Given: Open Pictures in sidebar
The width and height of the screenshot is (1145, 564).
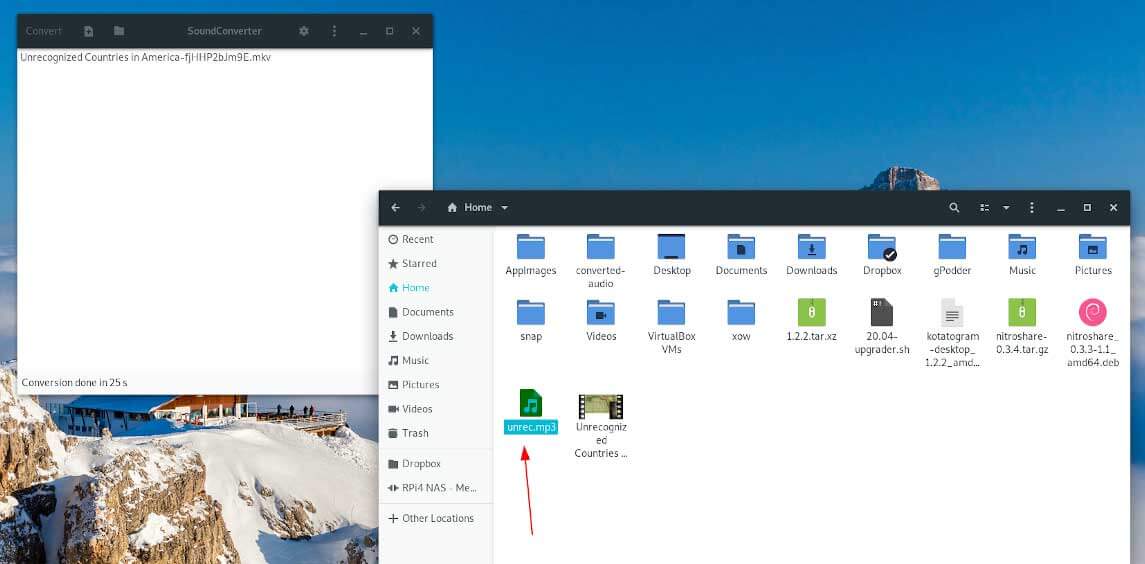Looking at the screenshot, I should point(436,384).
